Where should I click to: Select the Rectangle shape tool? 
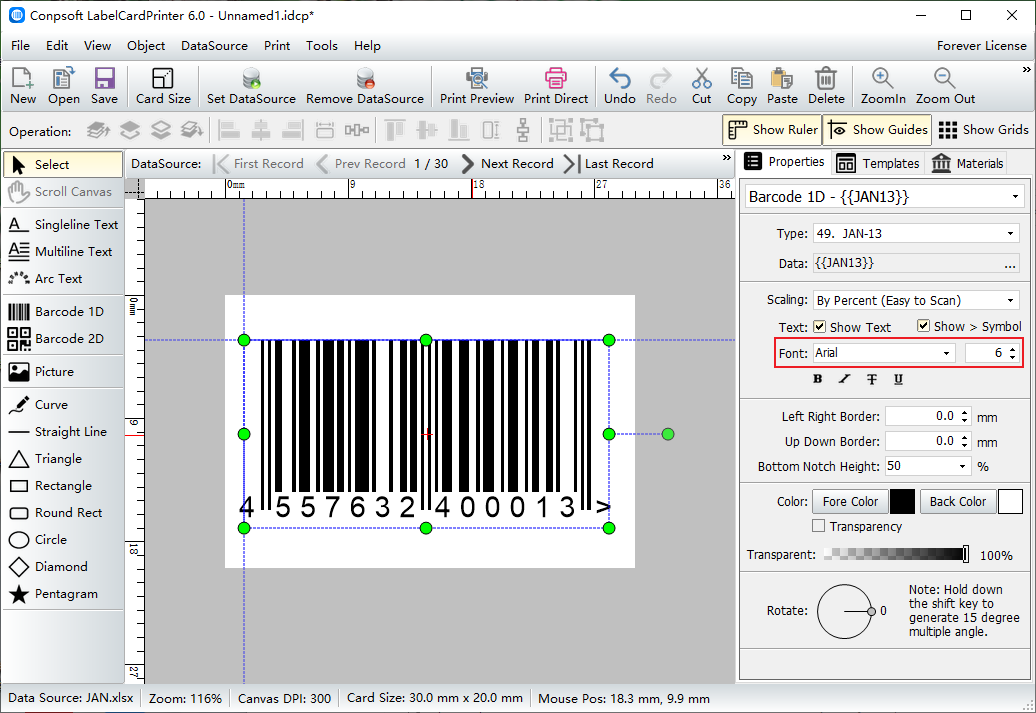pos(63,486)
